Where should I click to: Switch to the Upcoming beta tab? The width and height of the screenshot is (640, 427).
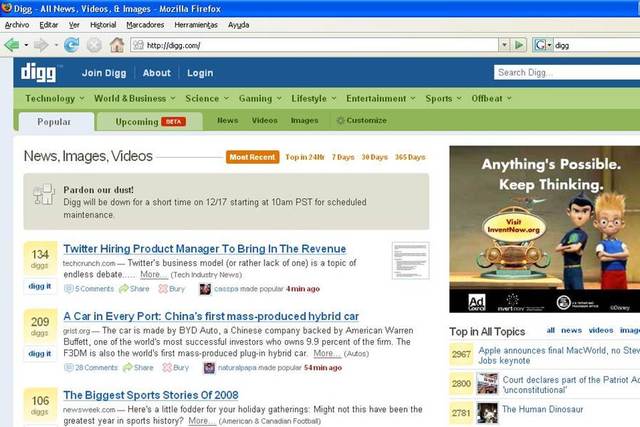pyautogui.click(x=150, y=122)
